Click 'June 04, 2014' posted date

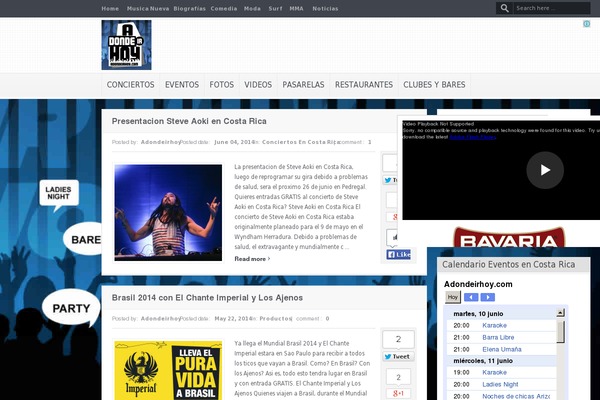coord(234,142)
